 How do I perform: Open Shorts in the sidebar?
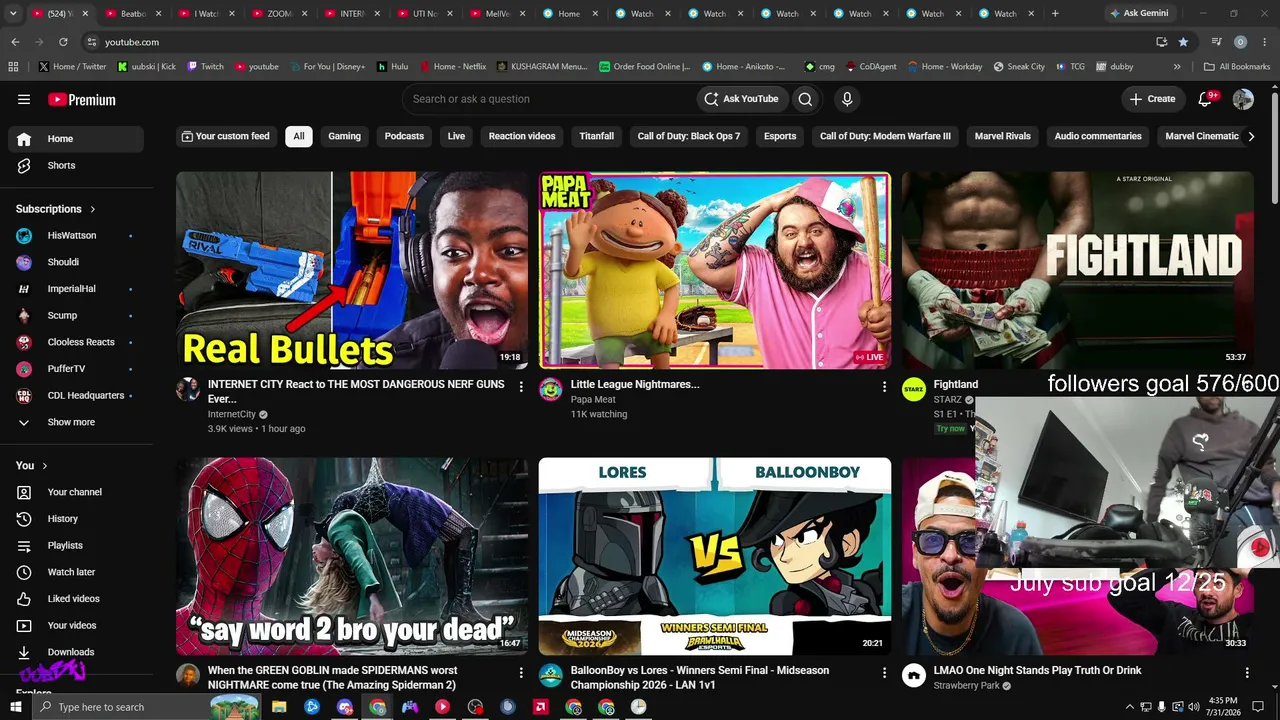point(76,165)
